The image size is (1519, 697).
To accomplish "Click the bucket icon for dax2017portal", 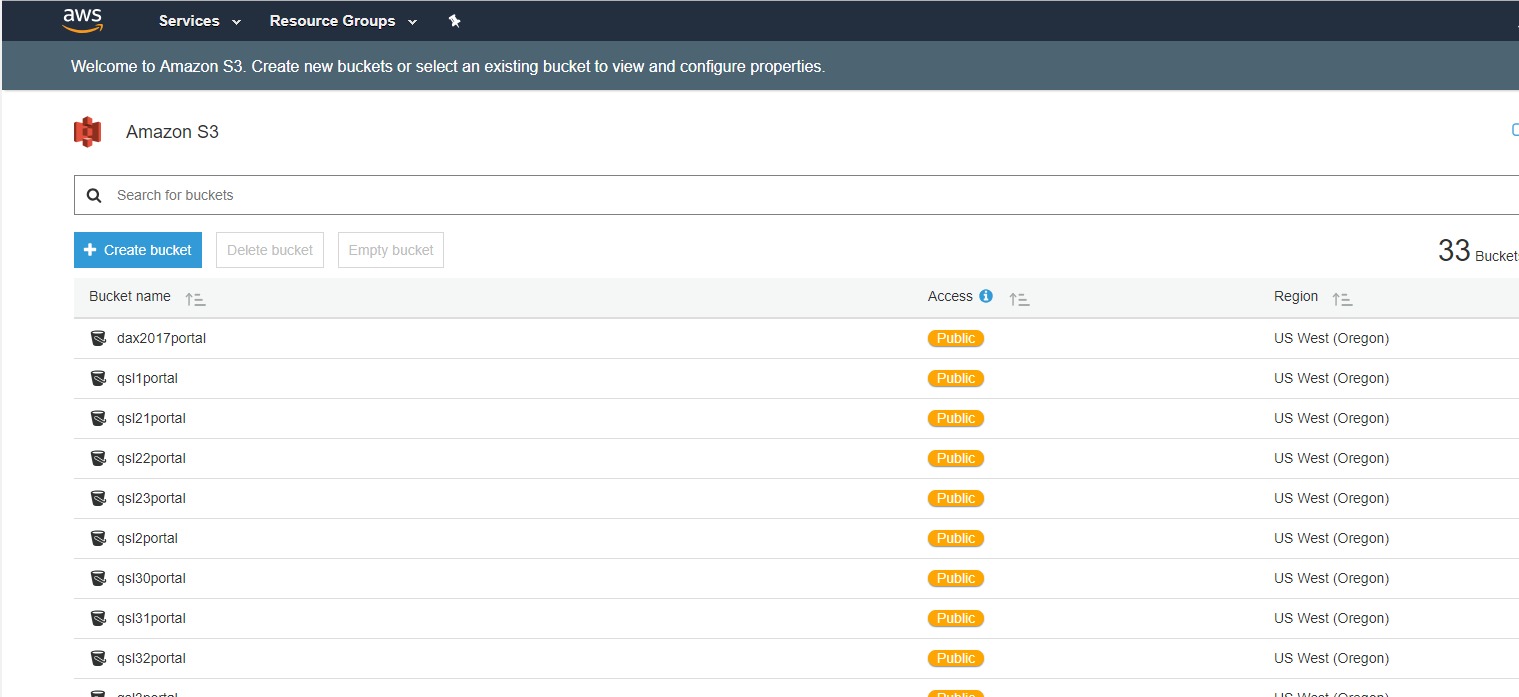I will [x=98, y=338].
